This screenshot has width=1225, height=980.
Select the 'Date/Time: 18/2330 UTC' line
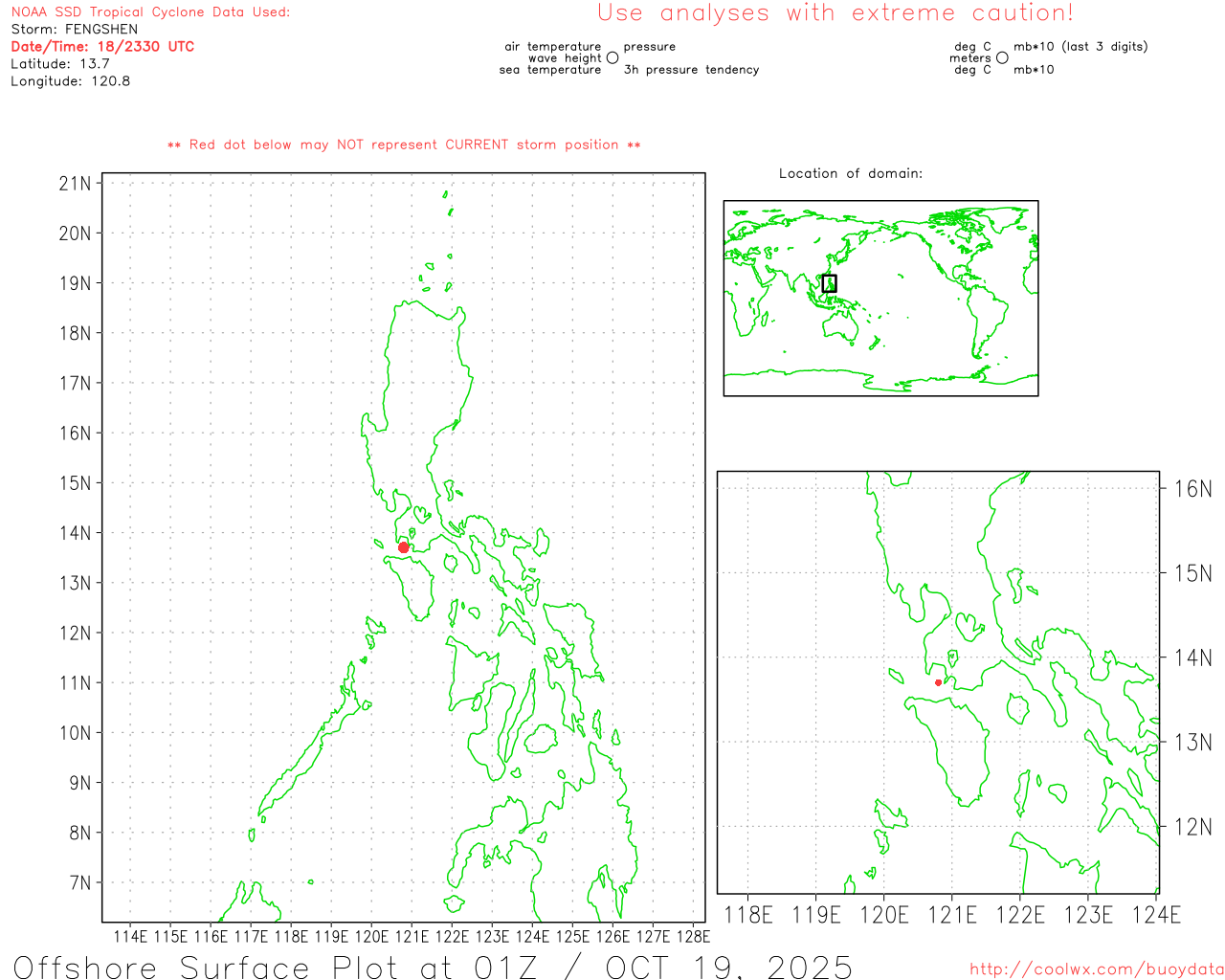tap(102, 47)
